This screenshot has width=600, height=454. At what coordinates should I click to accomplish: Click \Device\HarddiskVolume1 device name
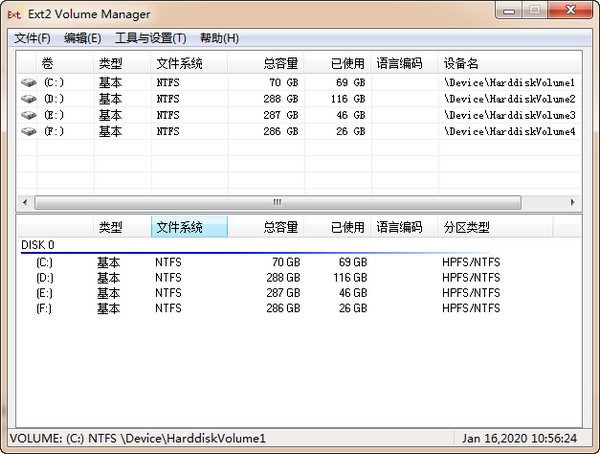click(509, 82)
